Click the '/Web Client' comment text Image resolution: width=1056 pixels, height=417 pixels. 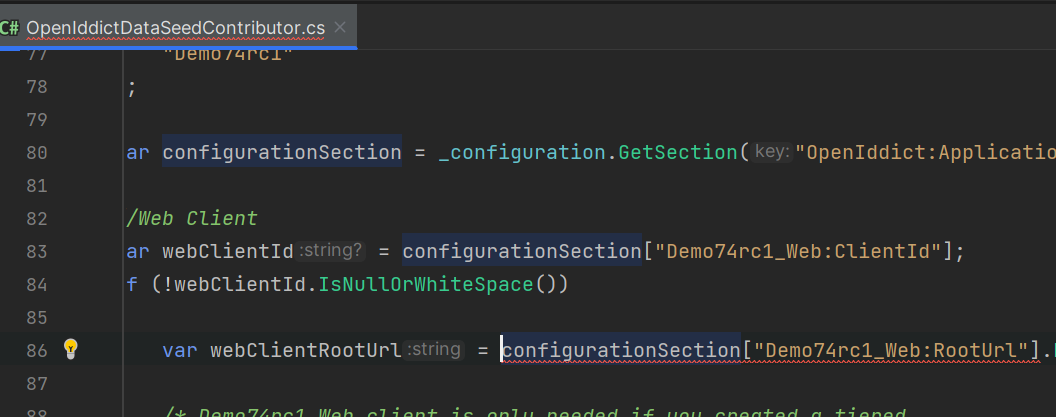[192, 218]
